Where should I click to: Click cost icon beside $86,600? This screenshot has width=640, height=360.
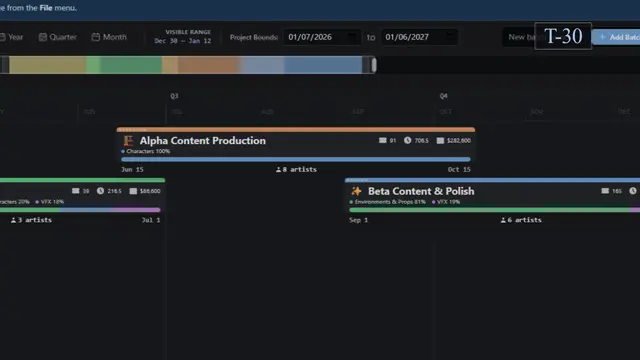coord(133,191)
